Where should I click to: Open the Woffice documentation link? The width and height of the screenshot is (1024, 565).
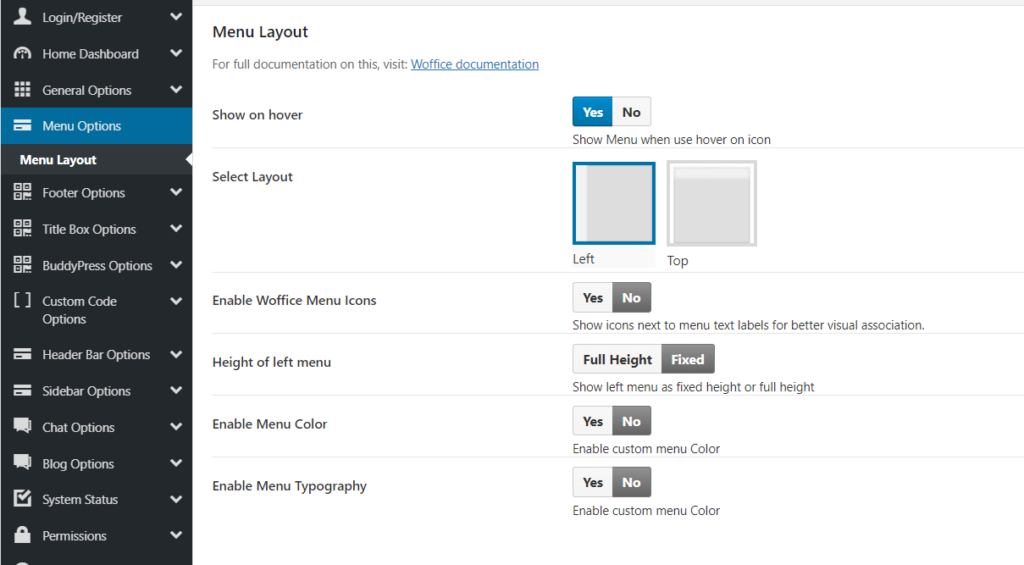(x=474, y=64)
